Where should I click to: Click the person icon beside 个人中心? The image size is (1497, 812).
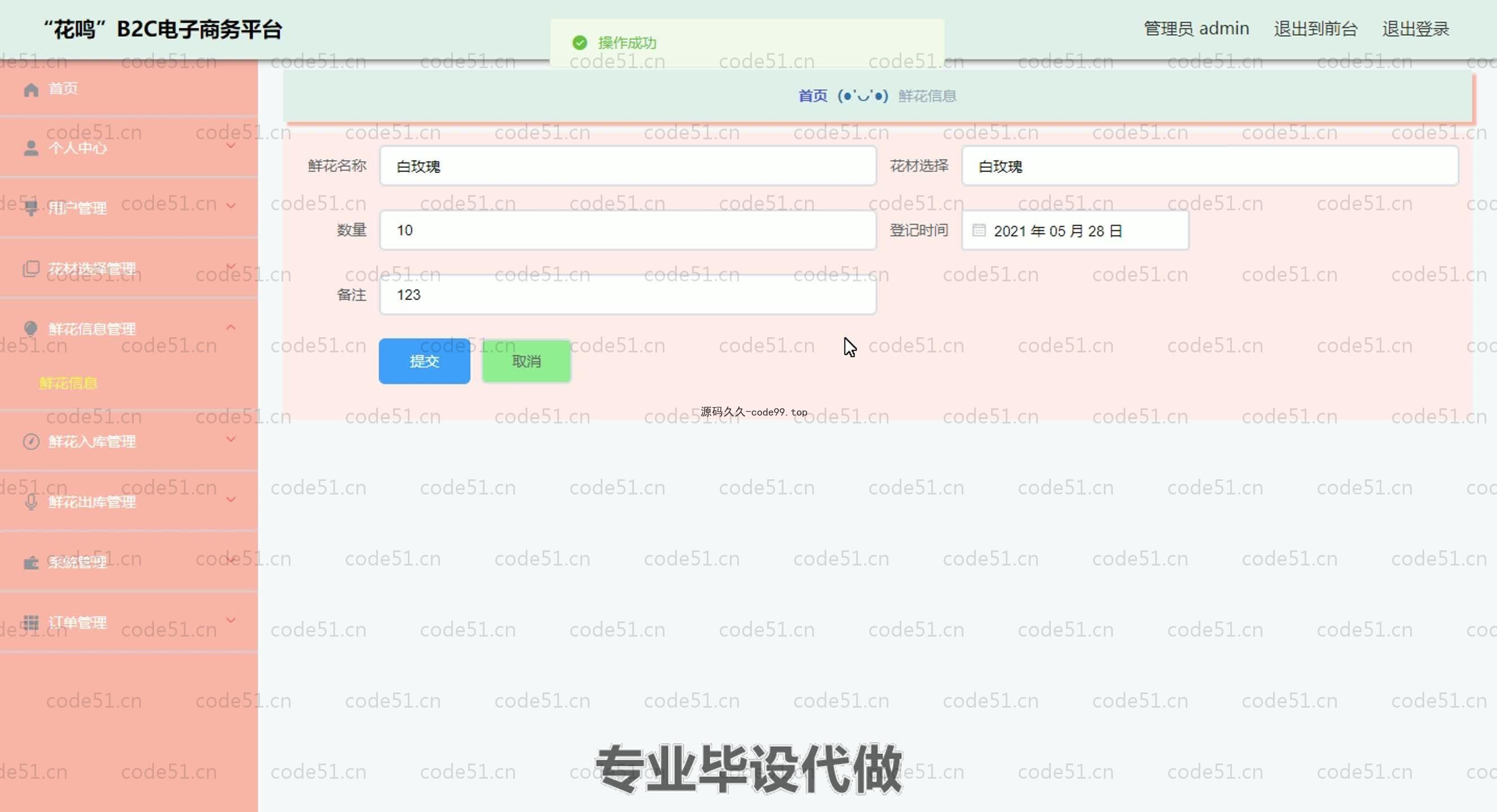click(31, 149)
